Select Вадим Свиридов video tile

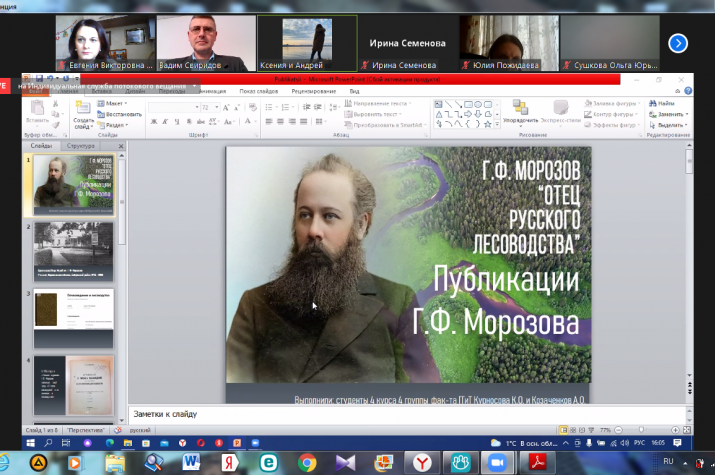point(206,43)
